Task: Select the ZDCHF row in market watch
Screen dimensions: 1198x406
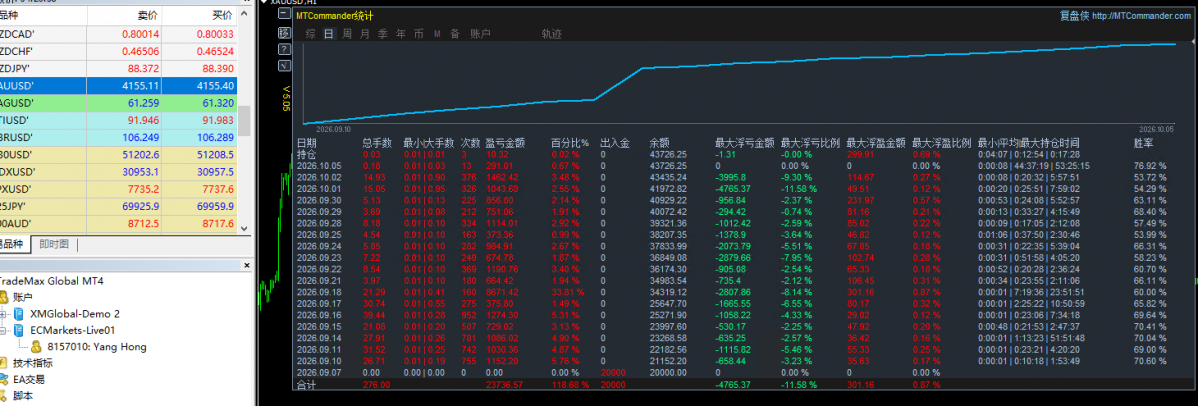Action: (x=118, y=51)
